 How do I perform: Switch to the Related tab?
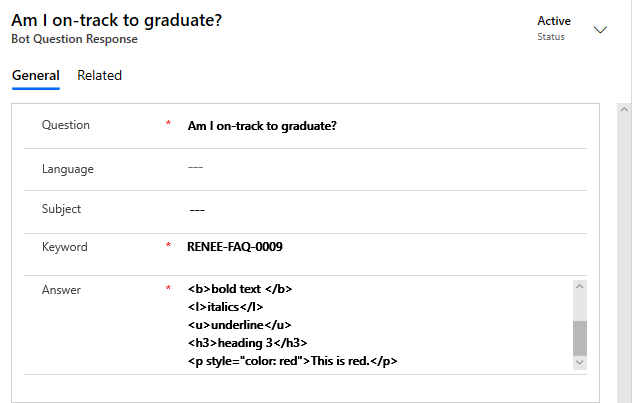[x=99, y=76]
